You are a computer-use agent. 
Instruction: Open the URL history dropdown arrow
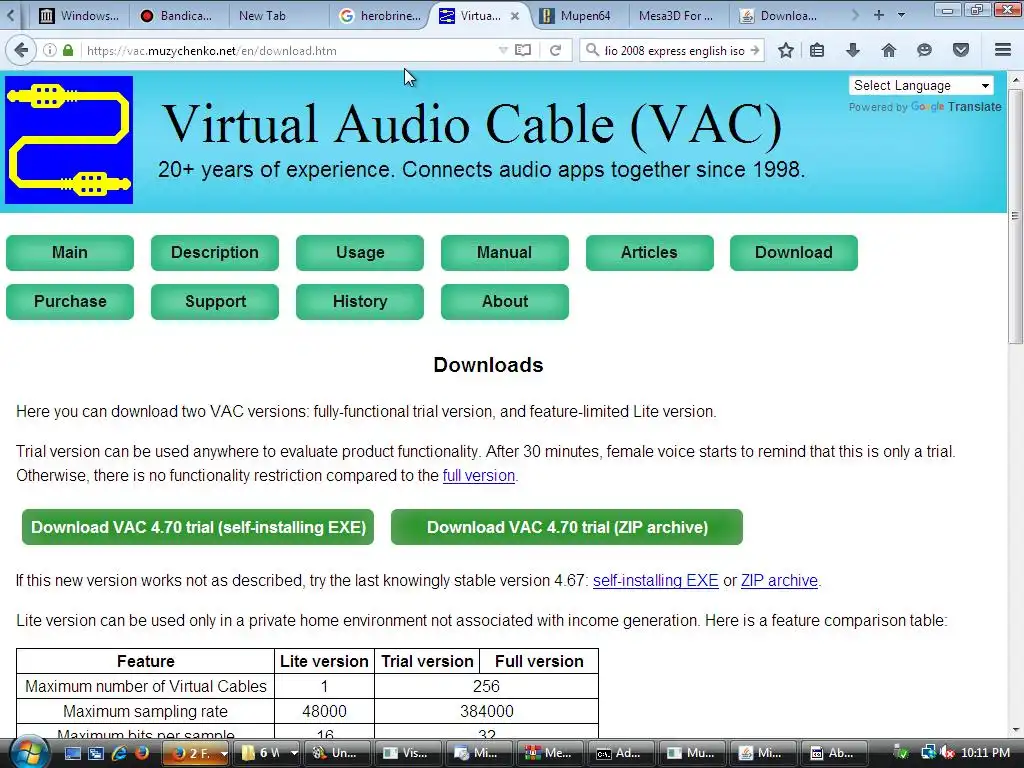503,50
